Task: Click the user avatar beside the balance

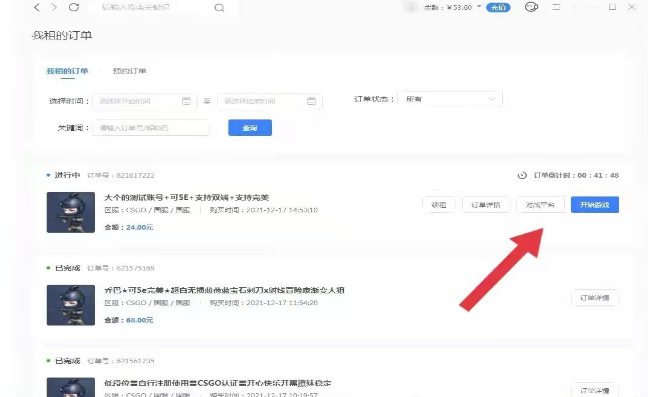Action: 411,7
